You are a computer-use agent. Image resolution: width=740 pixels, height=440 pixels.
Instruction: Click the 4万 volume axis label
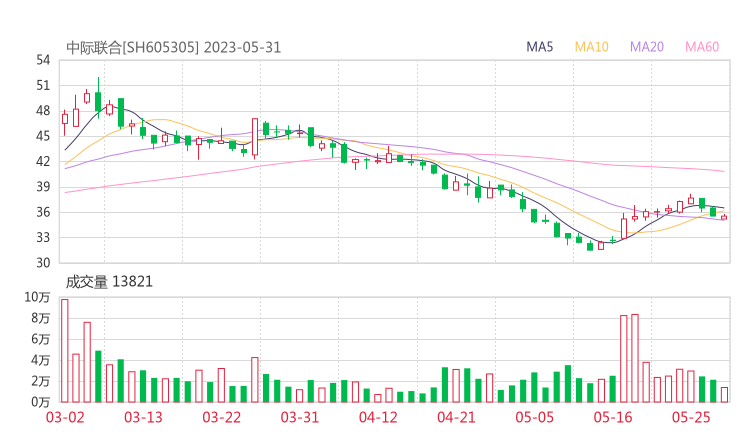pyautogui.click(x=40, y=361)
